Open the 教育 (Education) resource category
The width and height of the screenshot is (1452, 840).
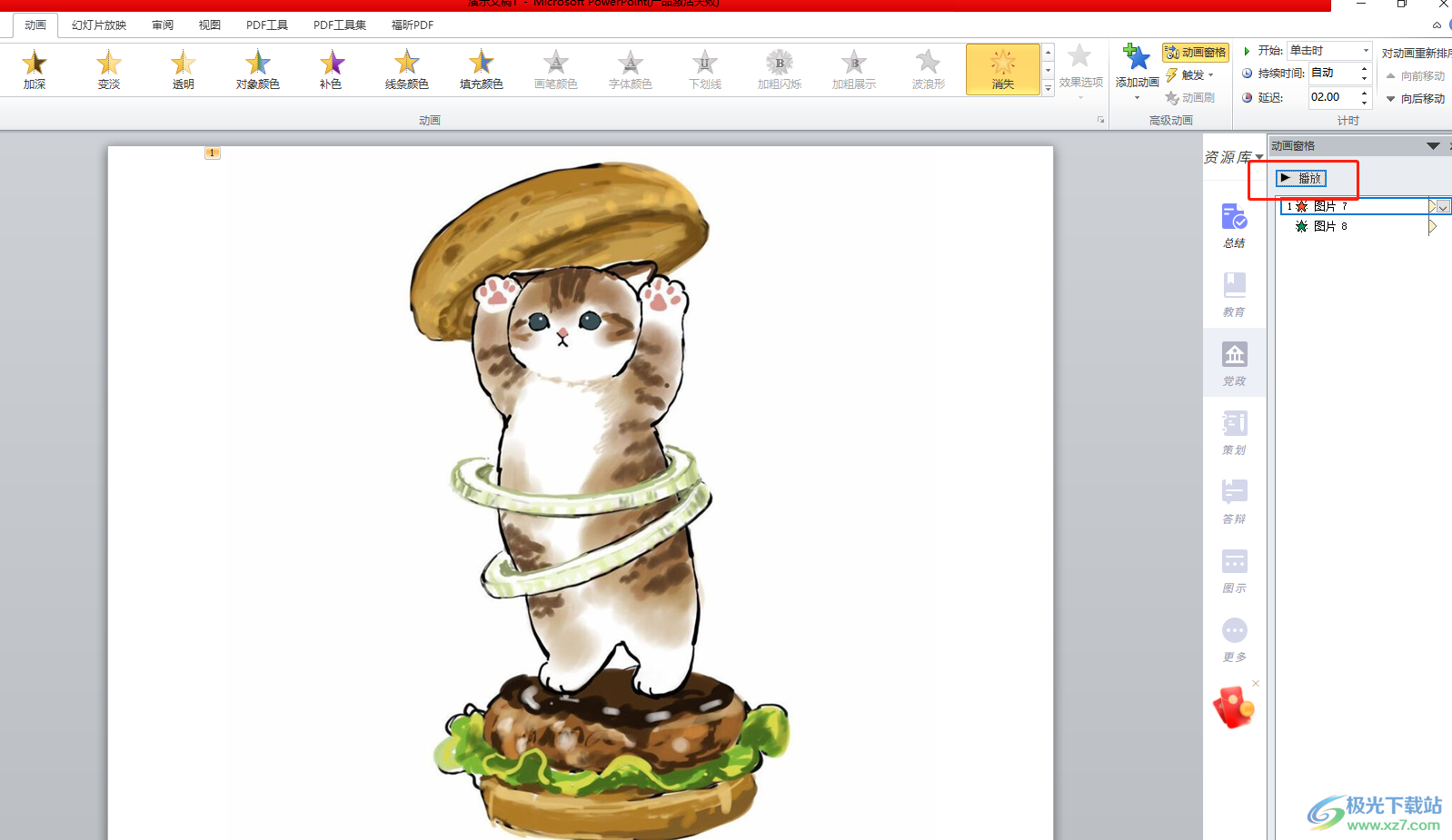click(x=1234, y=295)
